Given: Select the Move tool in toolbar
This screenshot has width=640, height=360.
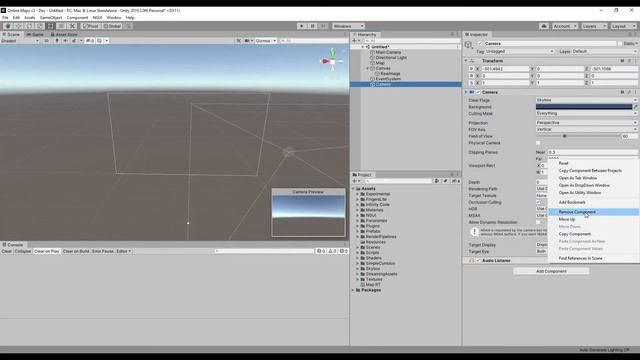Looking at the screenshot, I should [18, 26].
